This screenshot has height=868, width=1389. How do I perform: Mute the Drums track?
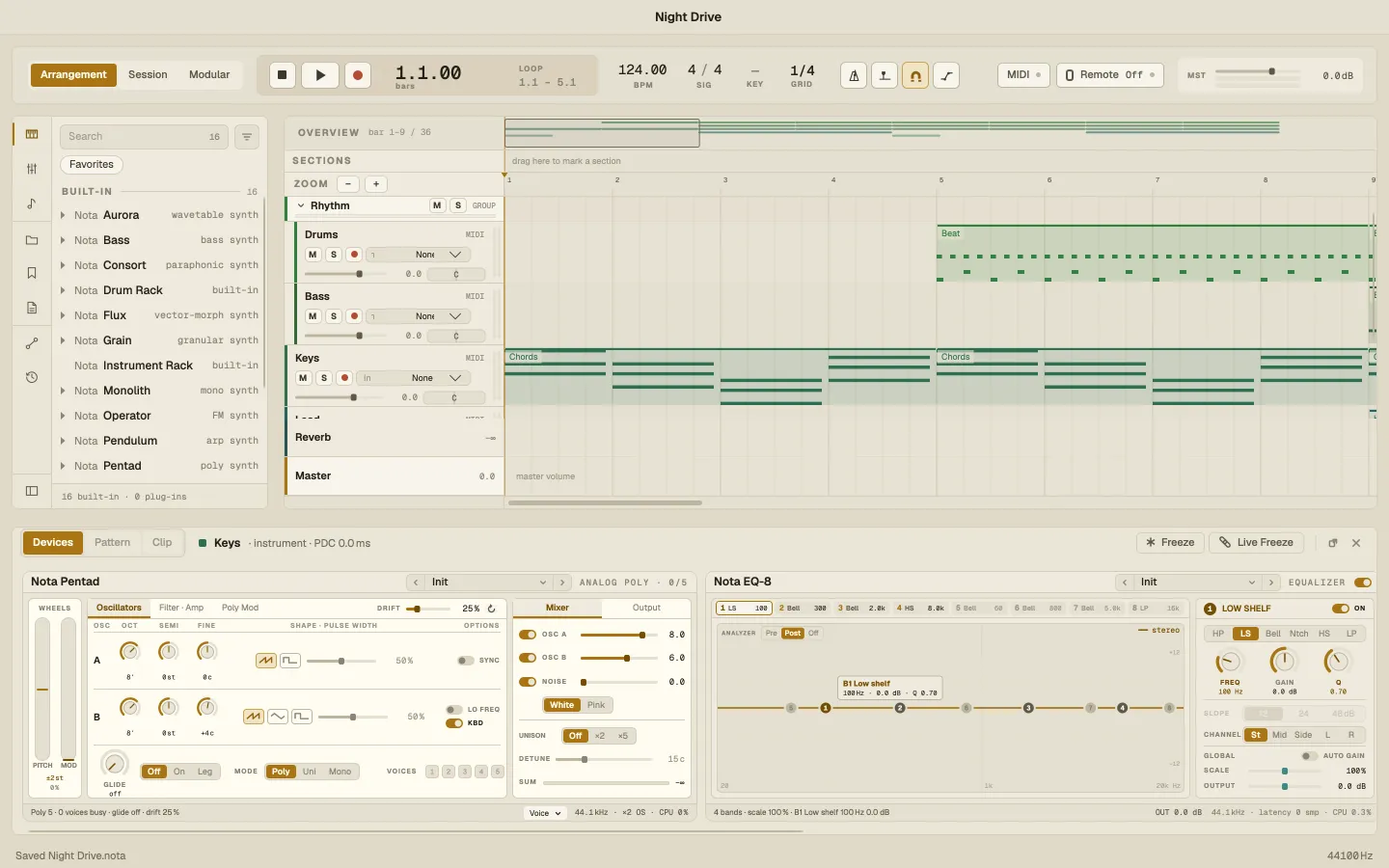pyautogui.click(x=313, y=255)
